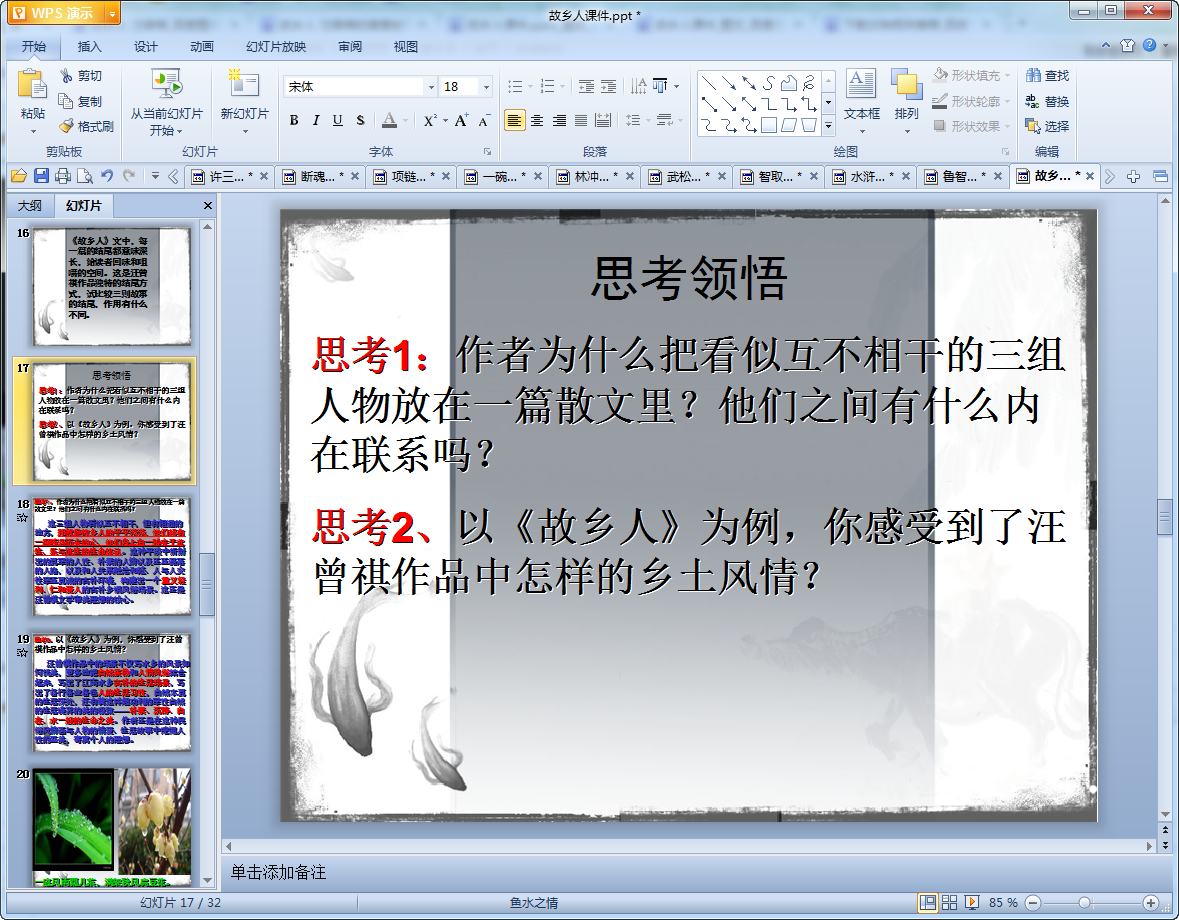Open the font name dropdown

pos(432,87)
